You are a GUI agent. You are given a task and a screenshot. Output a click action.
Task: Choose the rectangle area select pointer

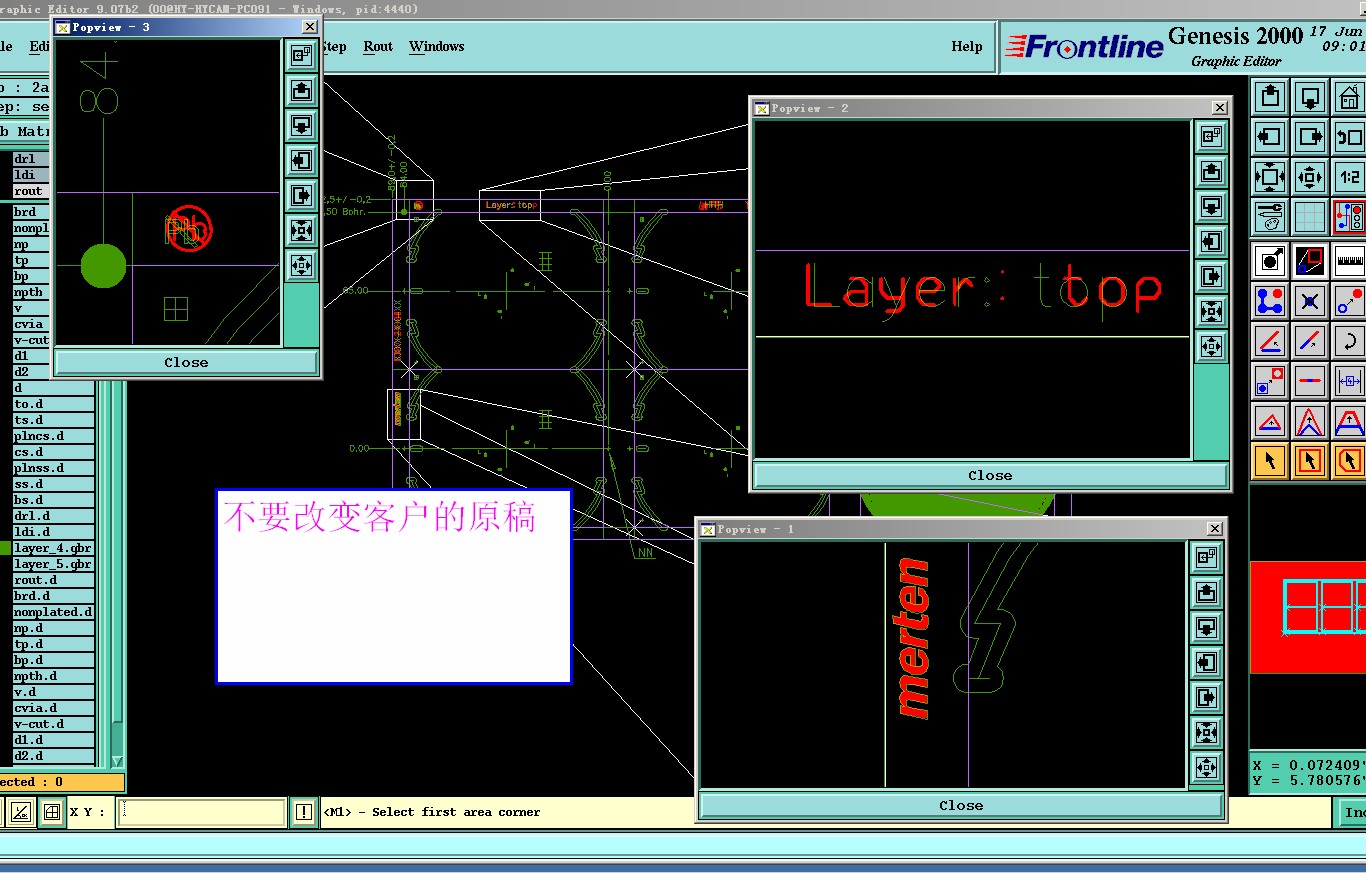[1310, 461]
